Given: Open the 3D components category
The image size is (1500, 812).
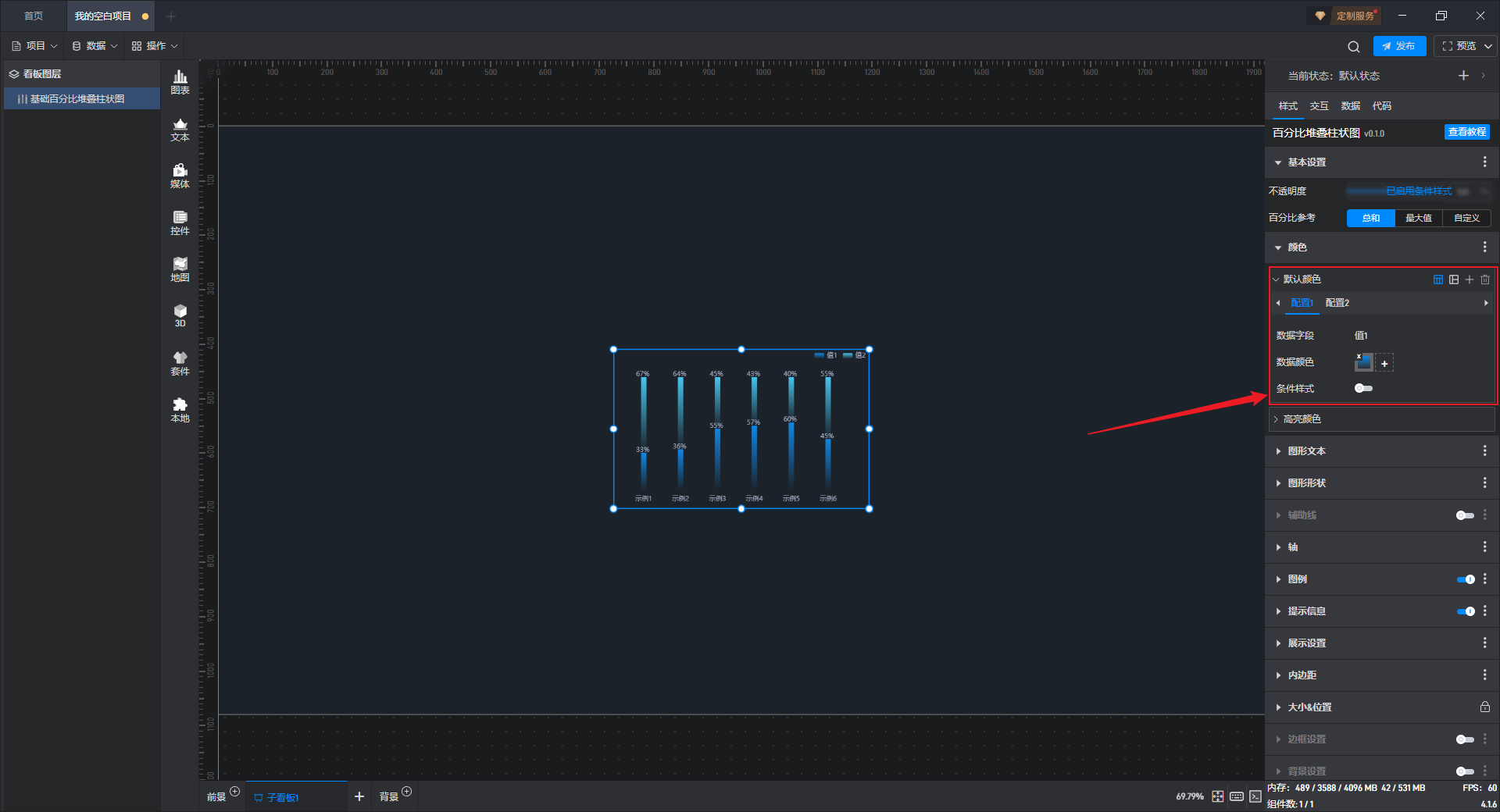Looking at the screenshot, I should [180, 315].
